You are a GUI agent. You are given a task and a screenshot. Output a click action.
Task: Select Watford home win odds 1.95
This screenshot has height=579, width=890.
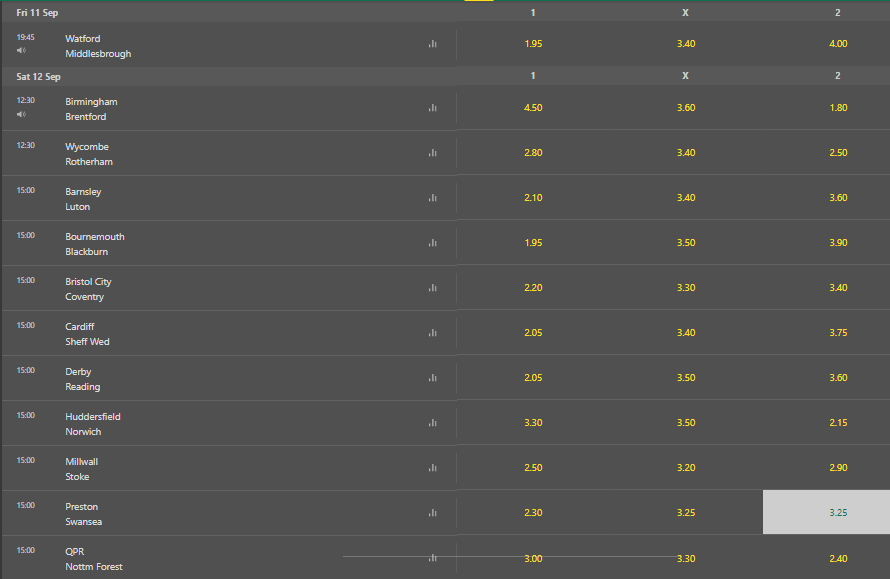click(533, 44)
